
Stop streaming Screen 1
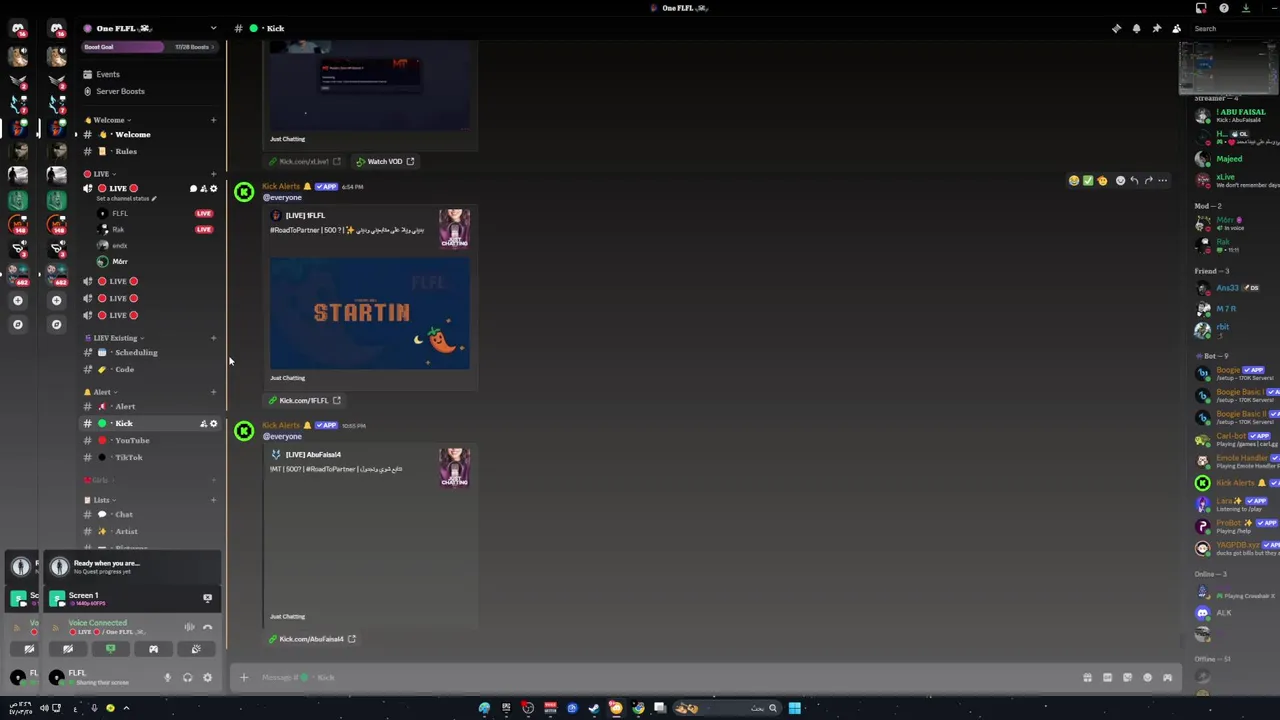(207, 598)
